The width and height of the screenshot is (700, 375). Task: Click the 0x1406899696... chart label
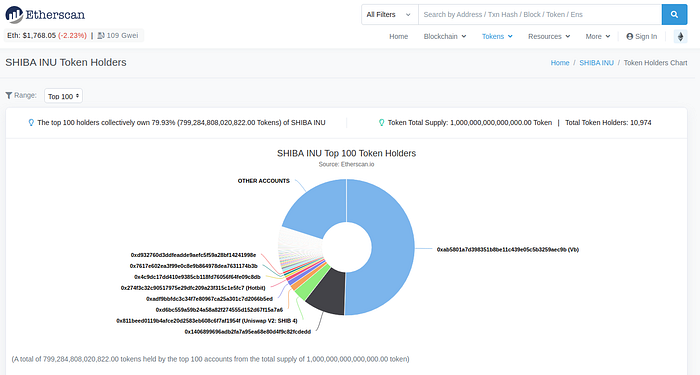coord(248,332)
